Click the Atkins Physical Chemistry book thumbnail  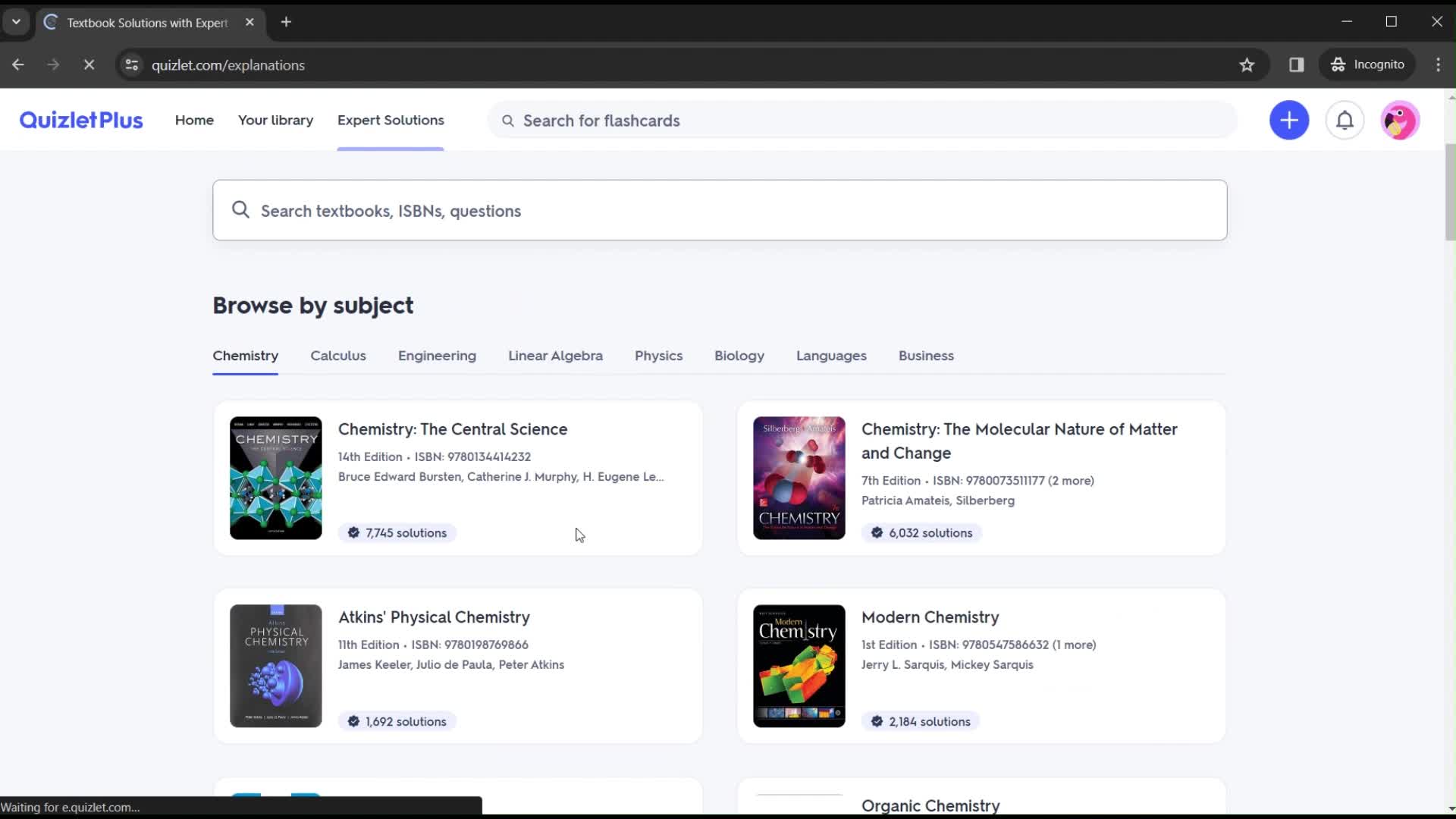pyautogui.click(x=276, y=666)
